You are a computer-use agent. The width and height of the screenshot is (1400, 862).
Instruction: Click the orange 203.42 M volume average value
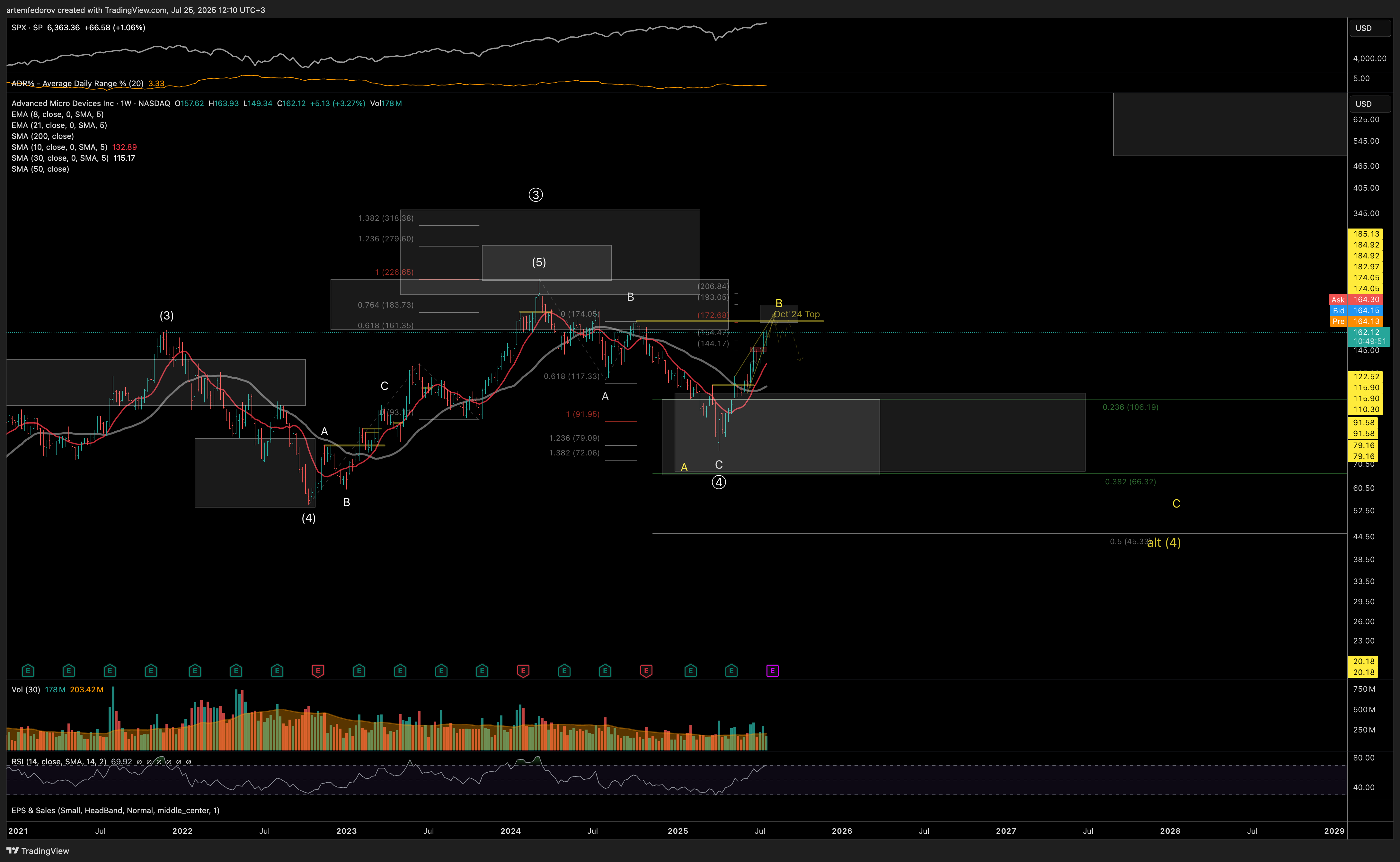tap(87, 689)
